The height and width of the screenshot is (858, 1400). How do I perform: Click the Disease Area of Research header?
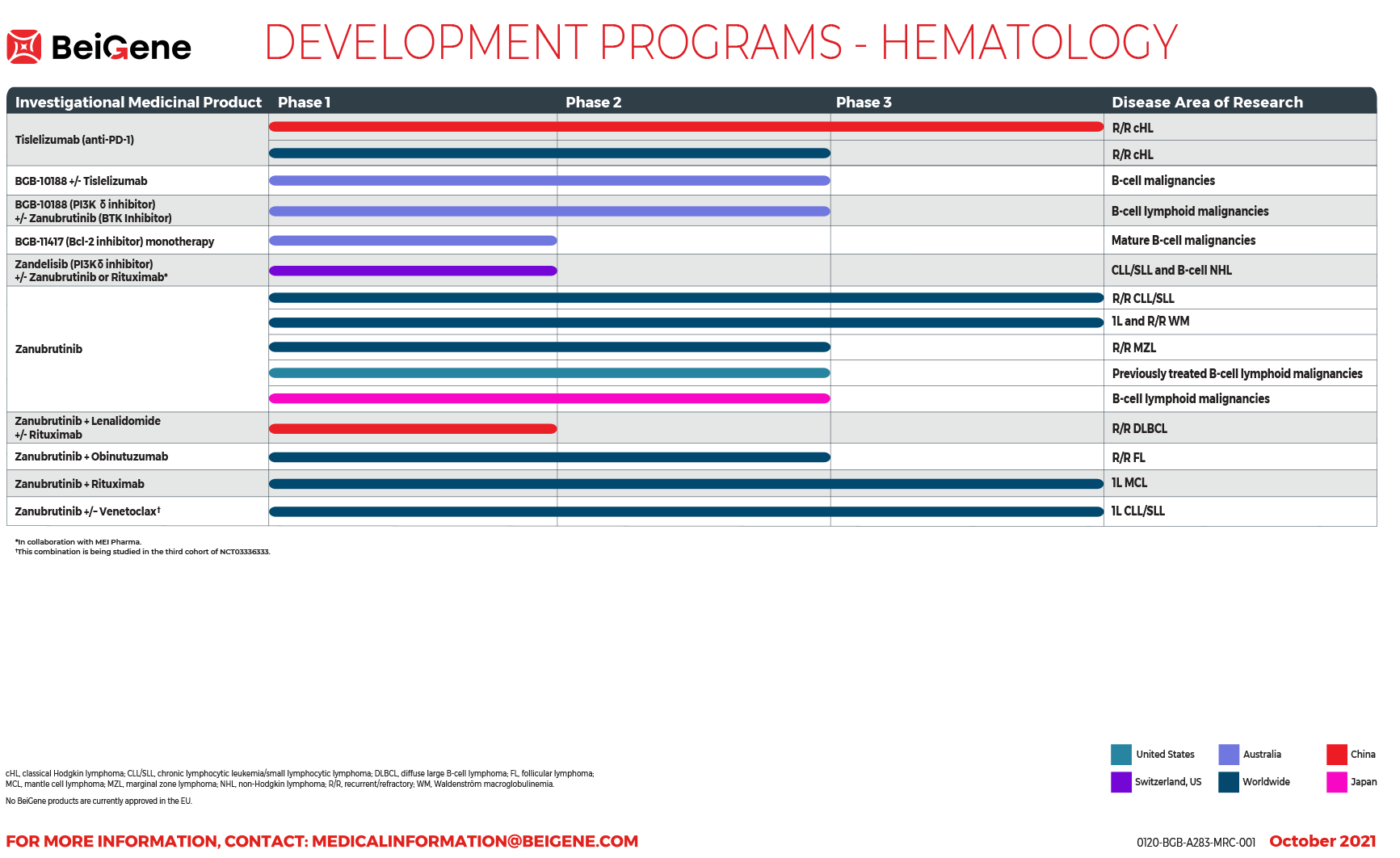point(1207,102)
